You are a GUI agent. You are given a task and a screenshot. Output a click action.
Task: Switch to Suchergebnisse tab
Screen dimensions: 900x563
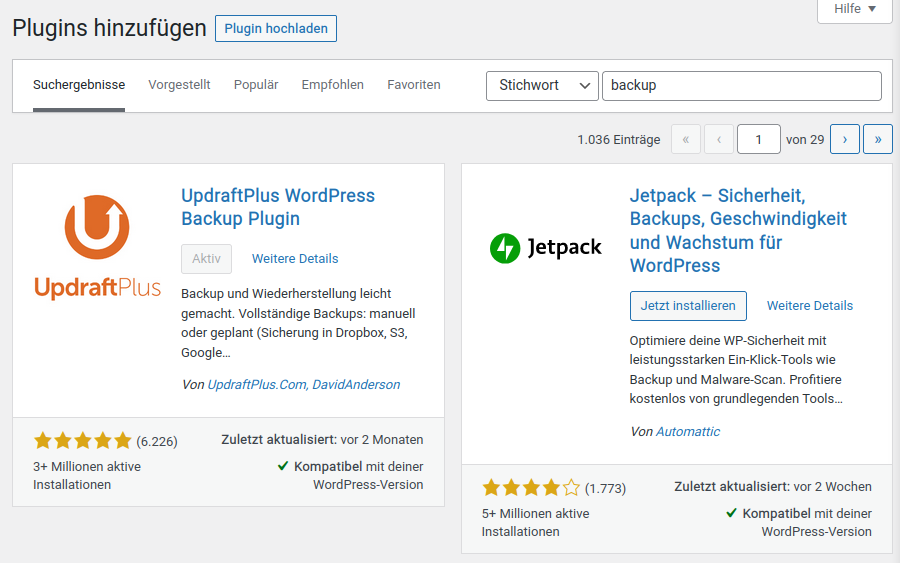click(x=79, y=85)
